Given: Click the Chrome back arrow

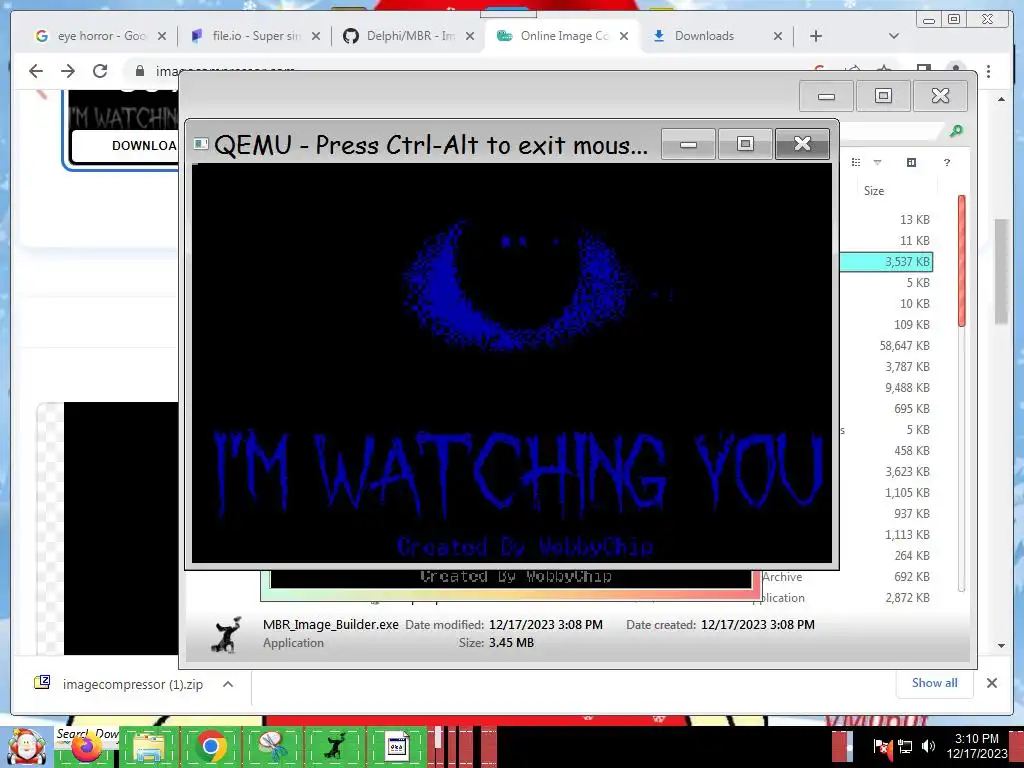Looking at the screenshot, I should click(x=36, y=71).
